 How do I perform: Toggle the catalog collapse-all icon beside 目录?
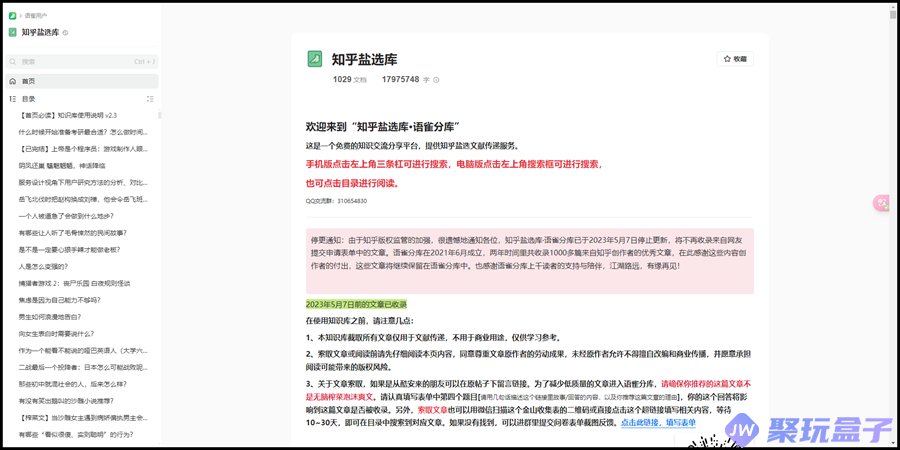[150, 99]
